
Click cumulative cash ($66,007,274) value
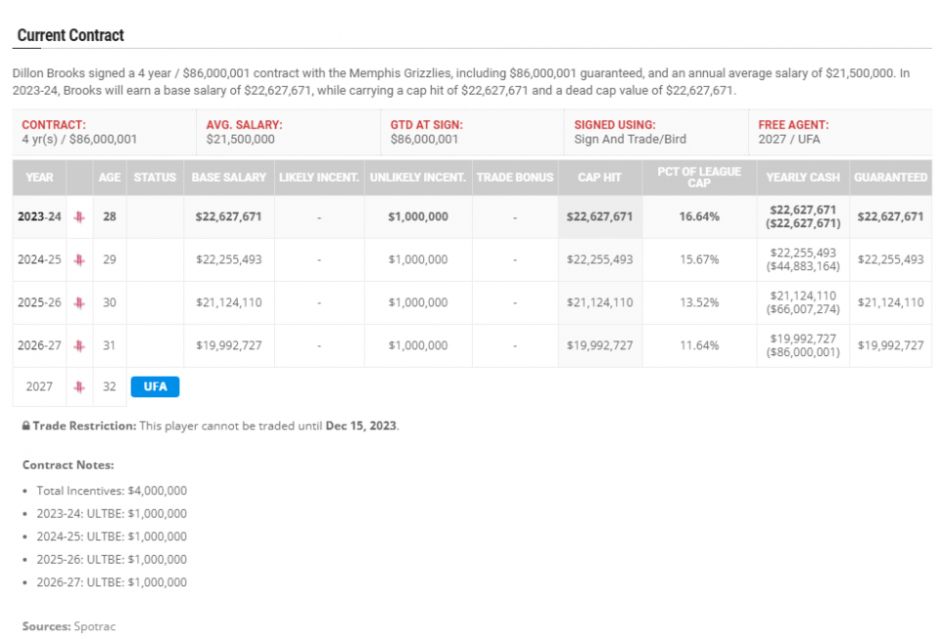pos(803,310)
